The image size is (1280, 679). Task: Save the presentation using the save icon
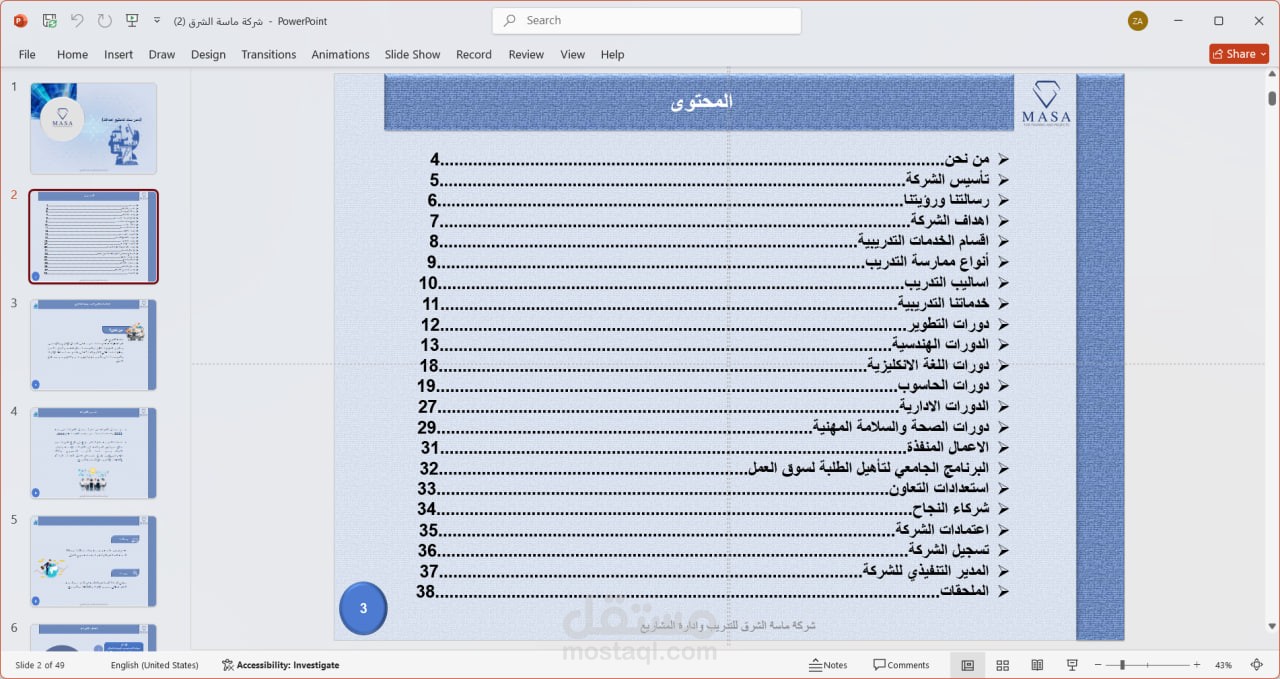[50, 20]
